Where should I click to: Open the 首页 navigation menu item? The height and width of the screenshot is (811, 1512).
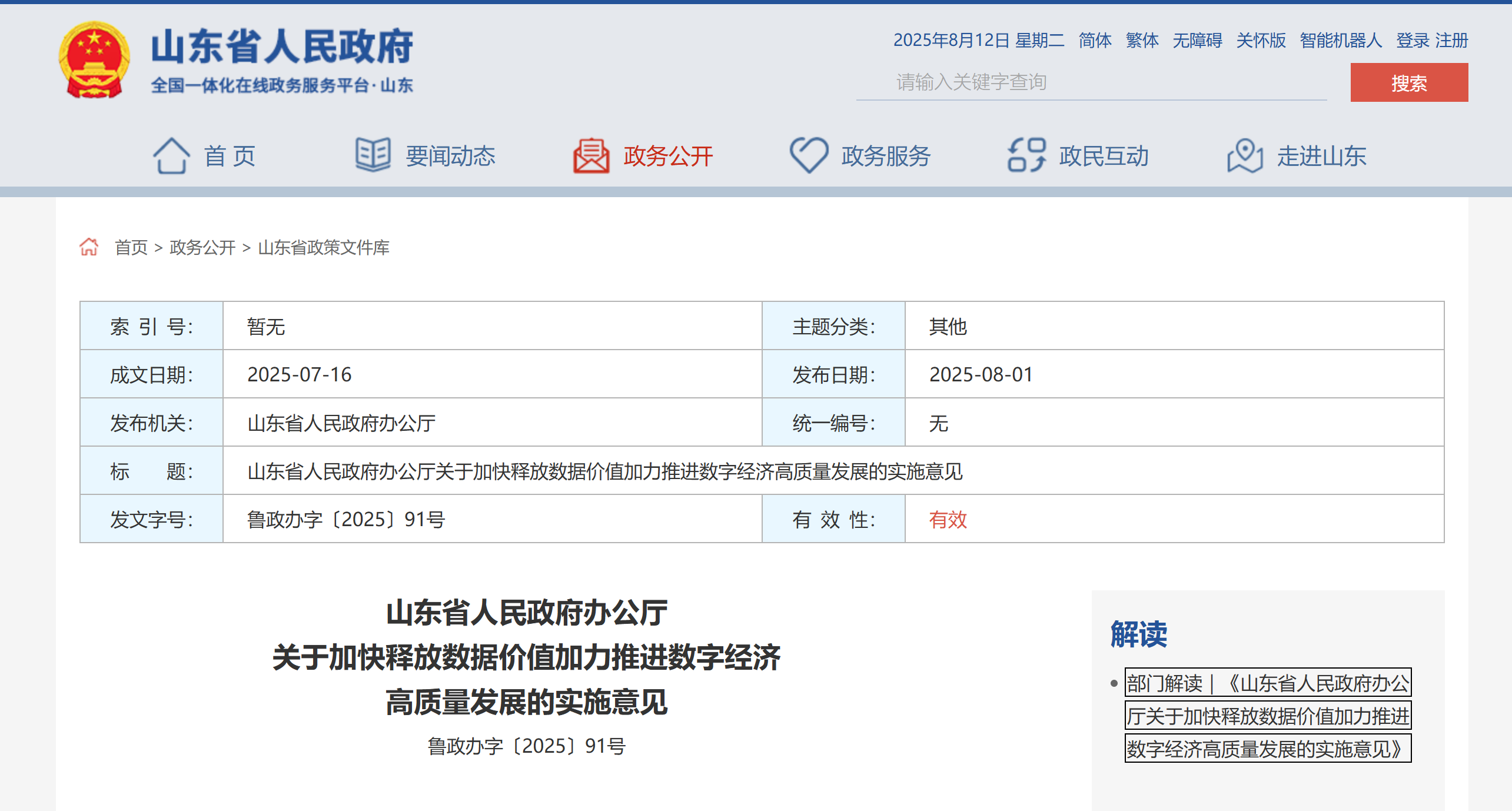click(230, 157)
